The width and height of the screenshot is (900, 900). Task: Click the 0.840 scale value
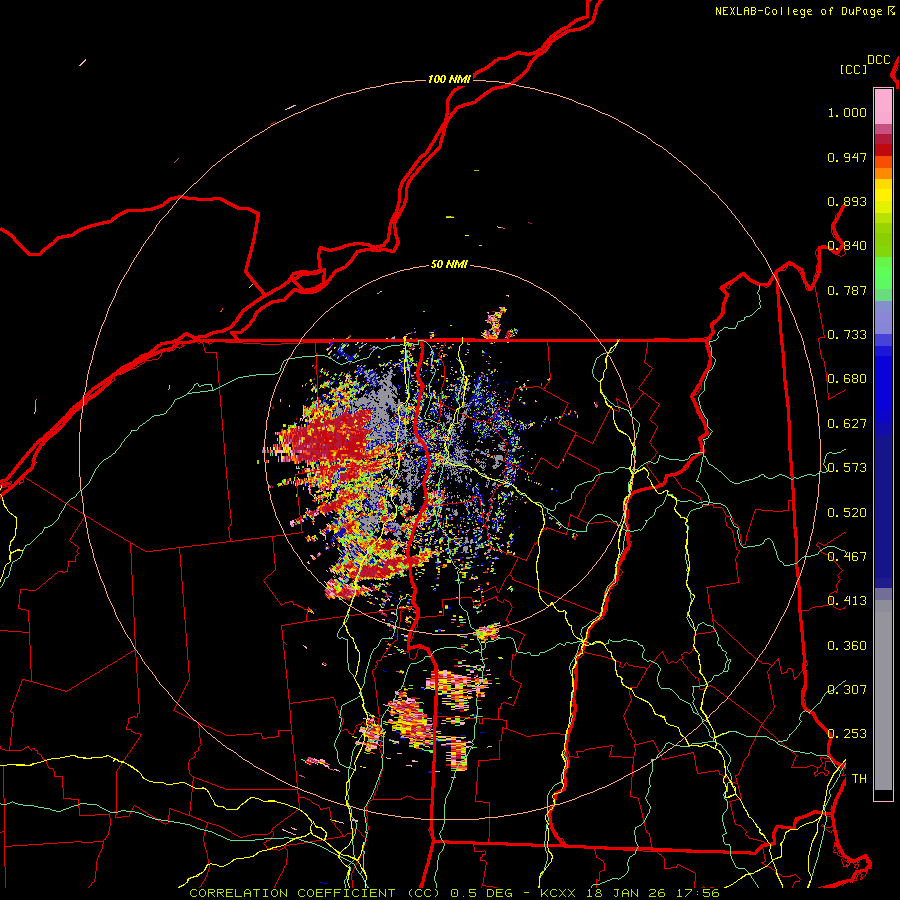pos(847,246)
